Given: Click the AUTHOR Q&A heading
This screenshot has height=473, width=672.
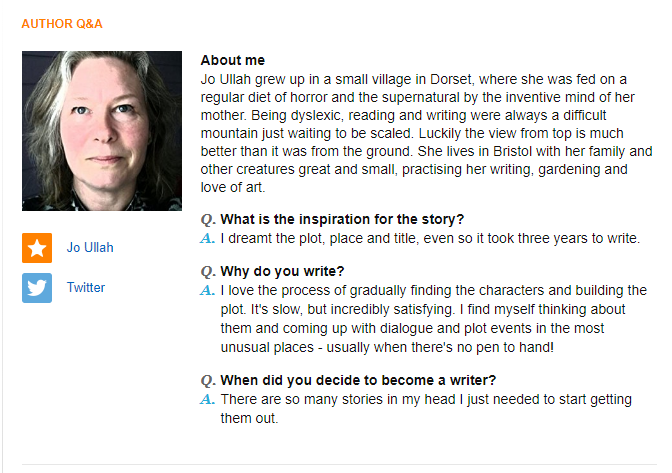Looking at the screenshot, I should tap(62, 22).
